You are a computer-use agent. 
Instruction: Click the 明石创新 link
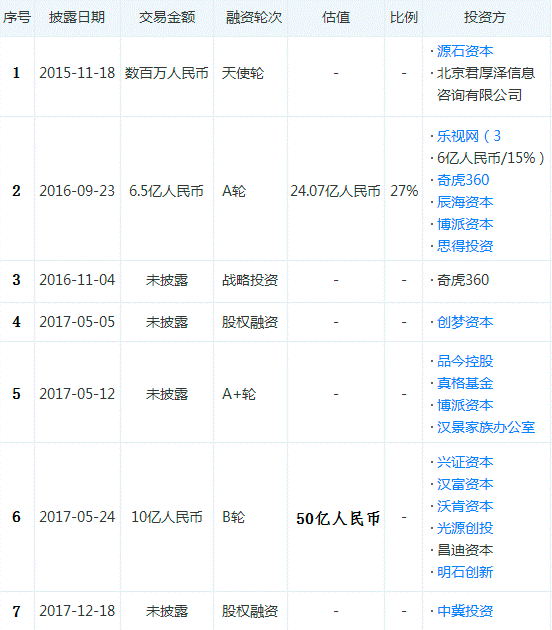click(465, 573)
